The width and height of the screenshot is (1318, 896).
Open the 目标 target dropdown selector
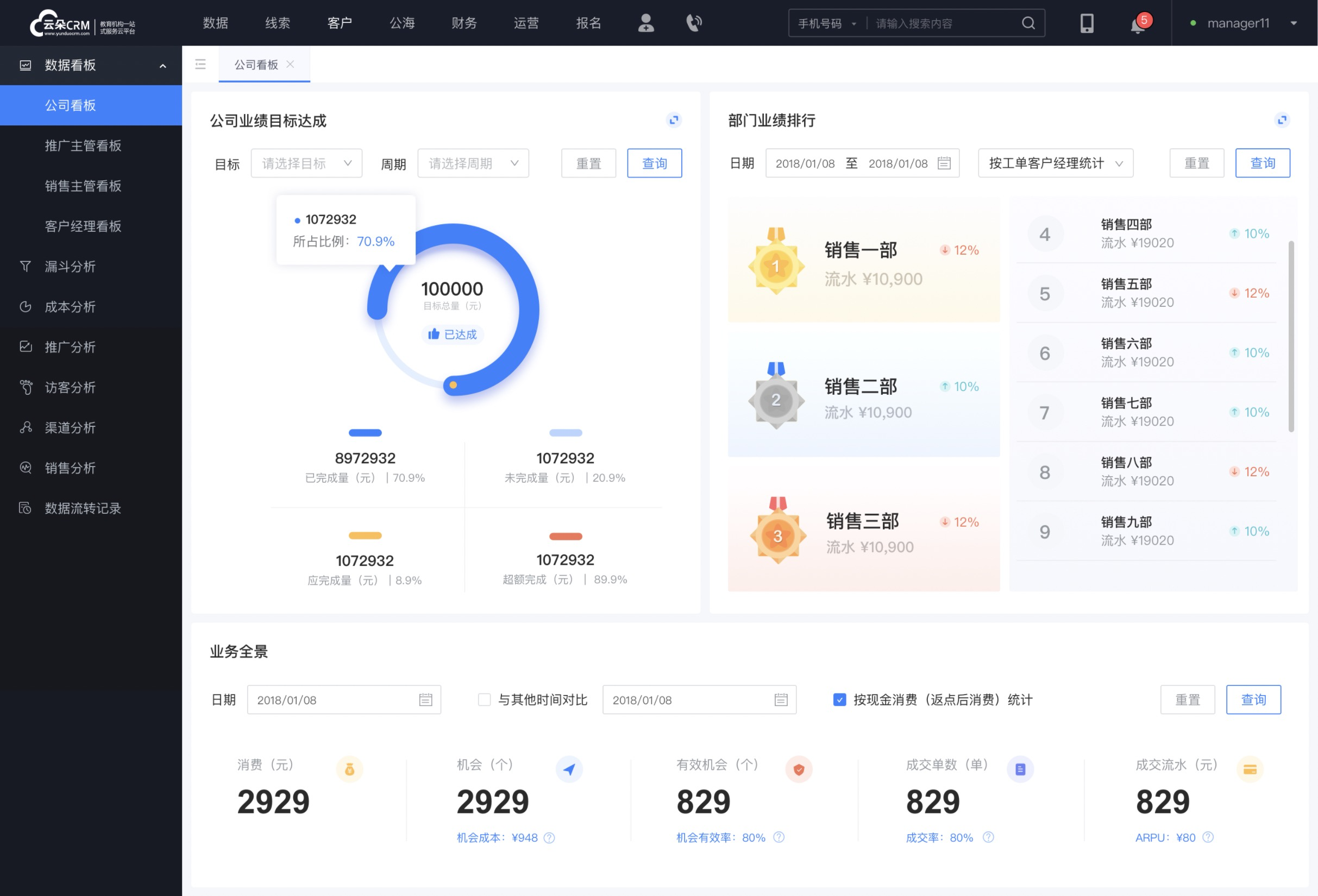(x=306, y=163)
